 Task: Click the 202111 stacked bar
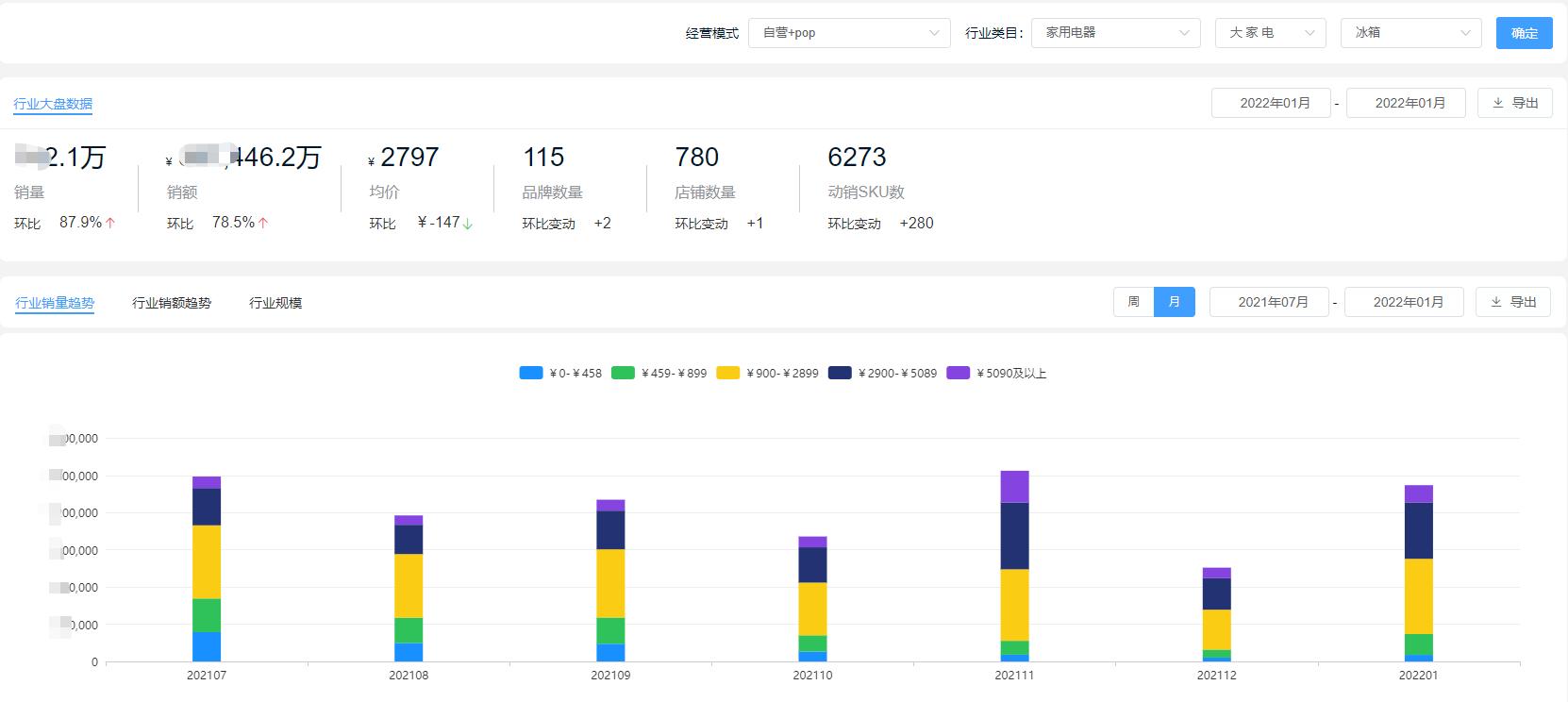point(1014,566)
